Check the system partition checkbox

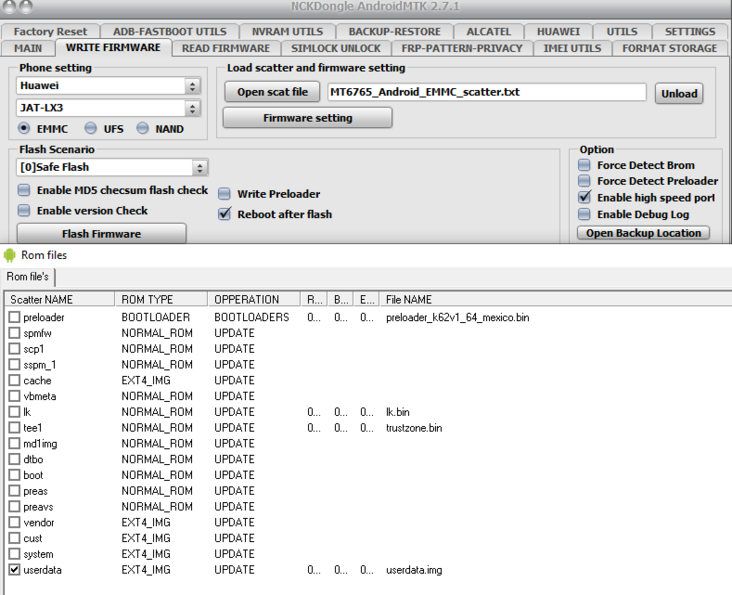14,553
